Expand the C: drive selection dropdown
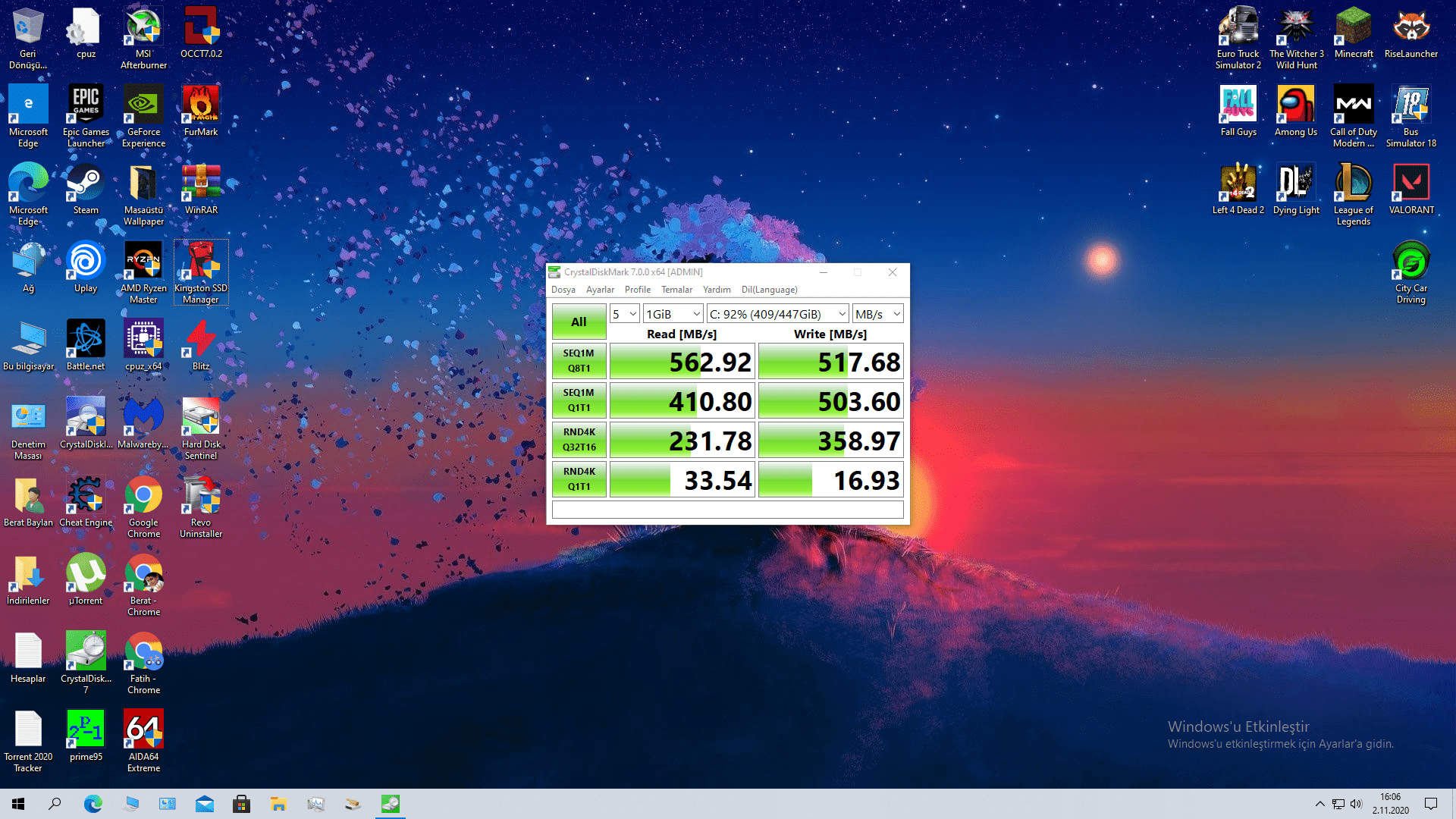The image size is (1456, 819). [777, 314]
